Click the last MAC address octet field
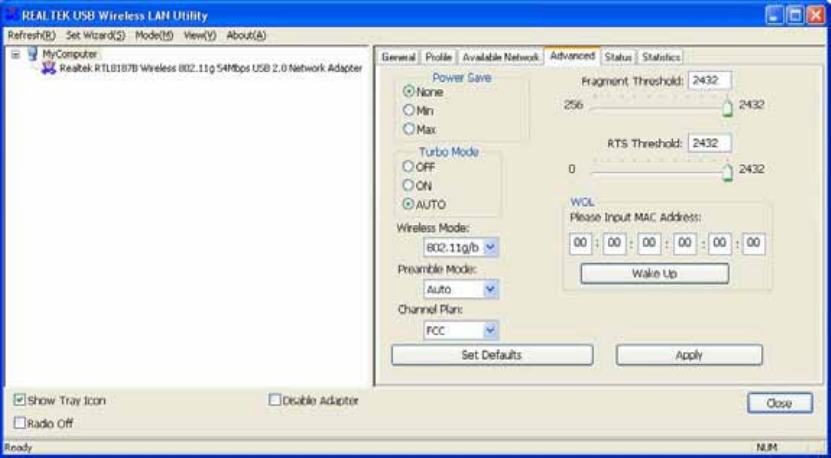The image size is (831, 458). 754,243
